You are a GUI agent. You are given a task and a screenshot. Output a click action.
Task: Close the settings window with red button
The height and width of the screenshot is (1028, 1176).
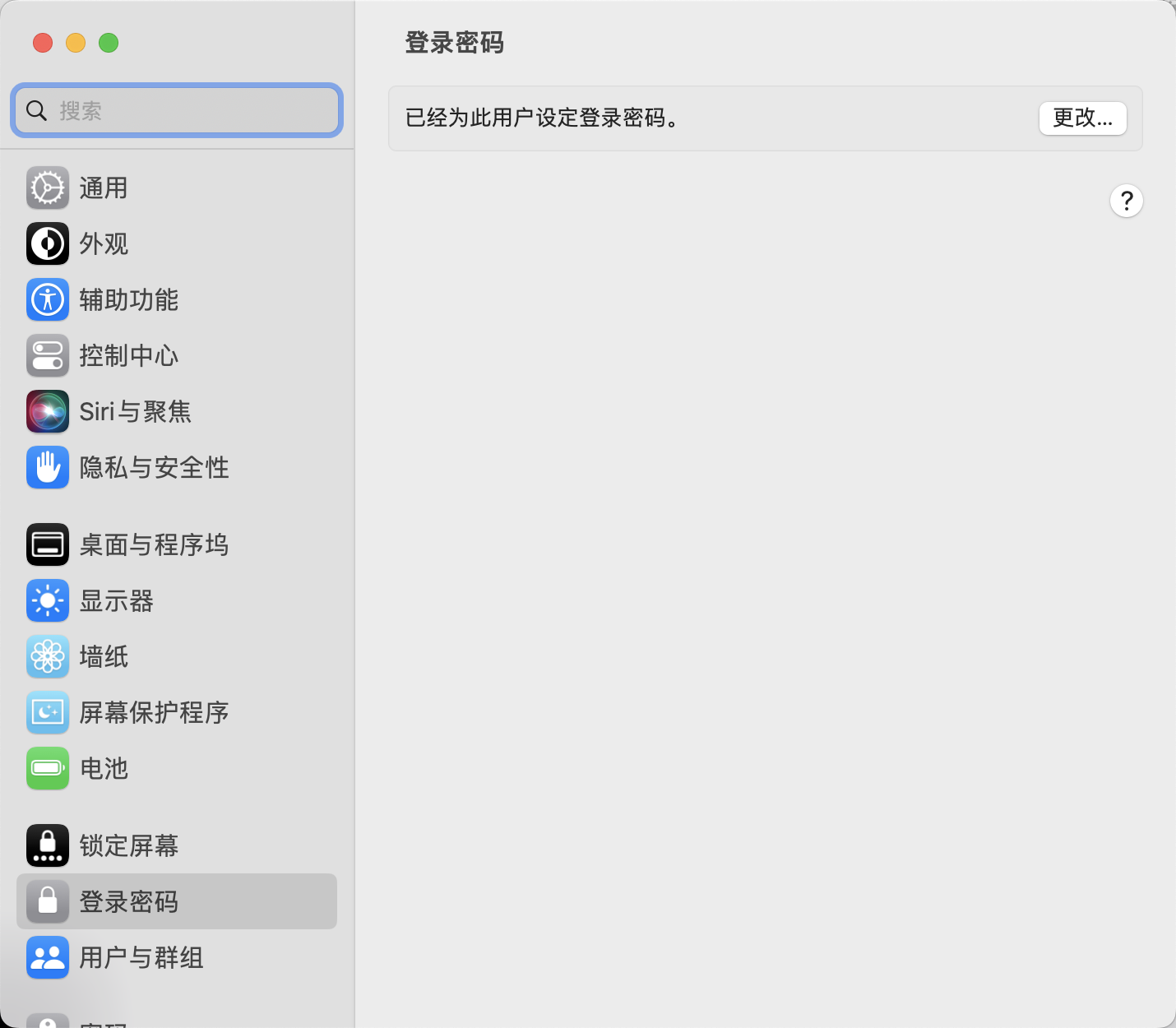[43, 43]
